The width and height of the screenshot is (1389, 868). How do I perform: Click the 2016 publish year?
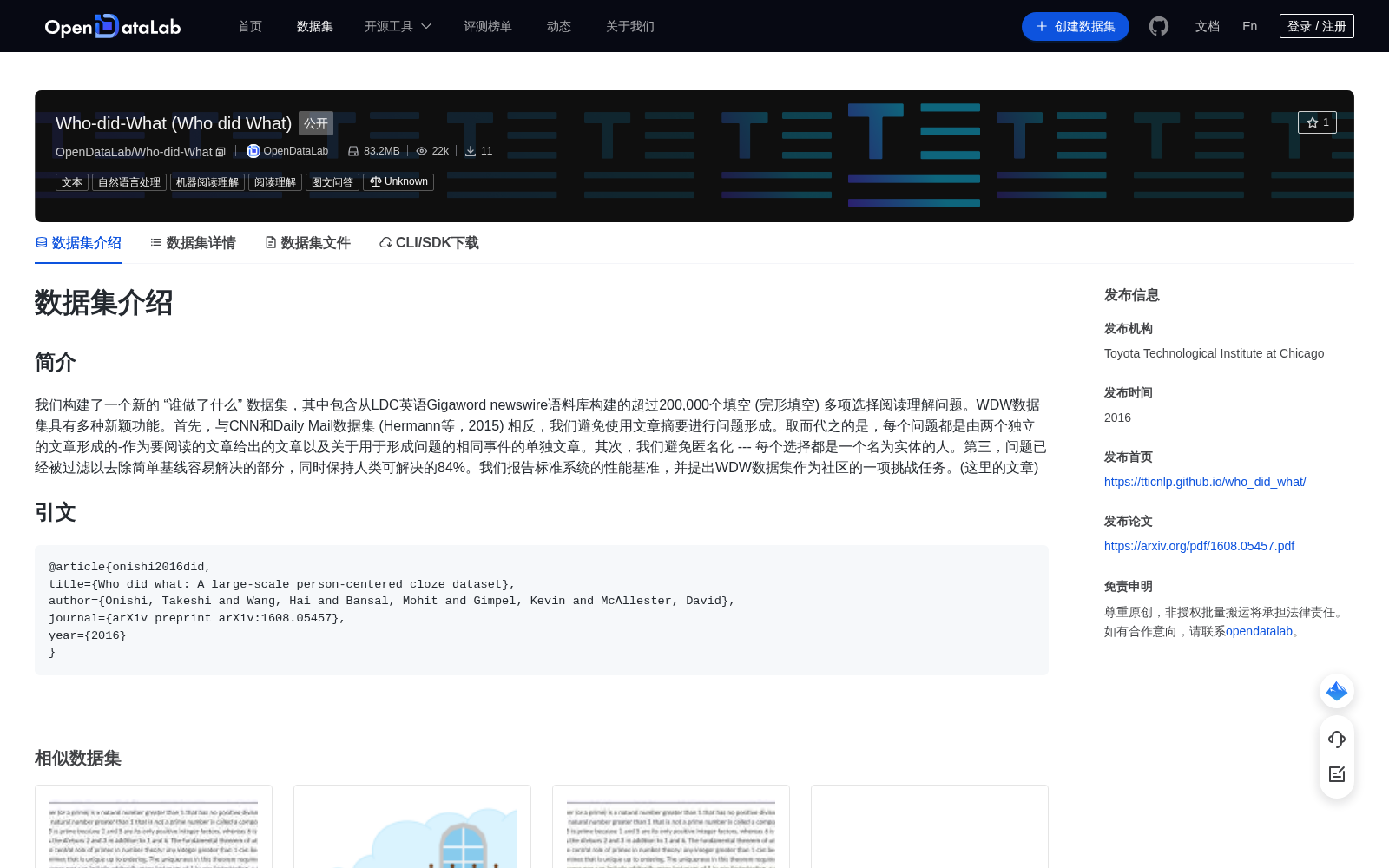pyautogui.click(x=1117, y=418)
